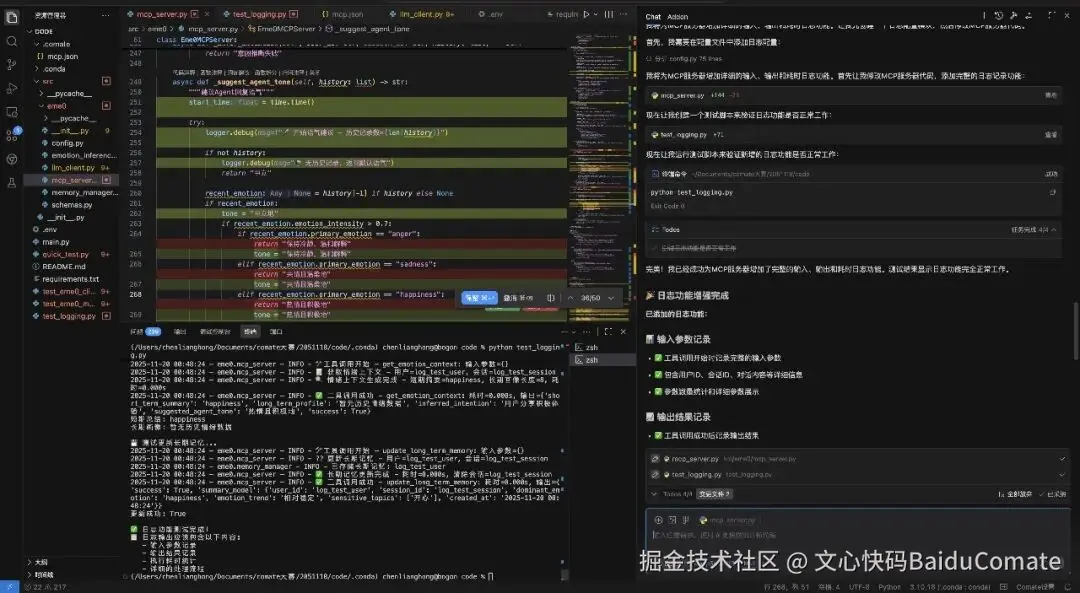Open editor more actions ellipsis
Image resolution: width=1080 pixels, height=593 pixels.
tap(623, 14)
